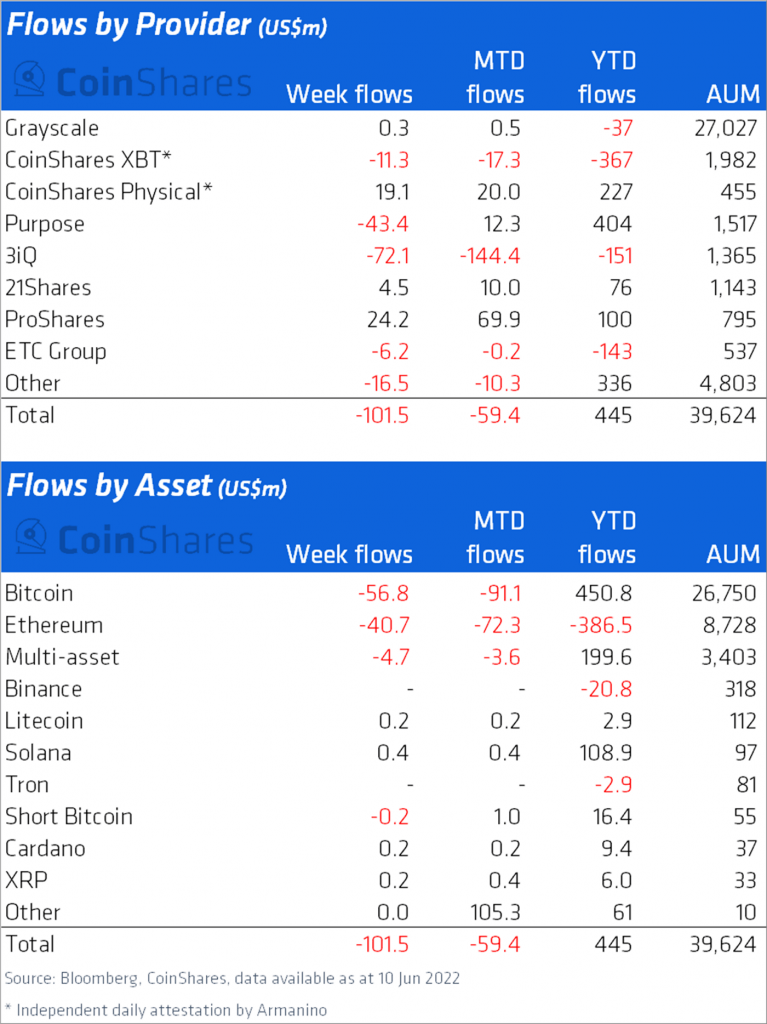Click Grayscale's 27,027 AUM value
Screen dimensions: 767x1024
pyautogui.click(x=724, y=128)
